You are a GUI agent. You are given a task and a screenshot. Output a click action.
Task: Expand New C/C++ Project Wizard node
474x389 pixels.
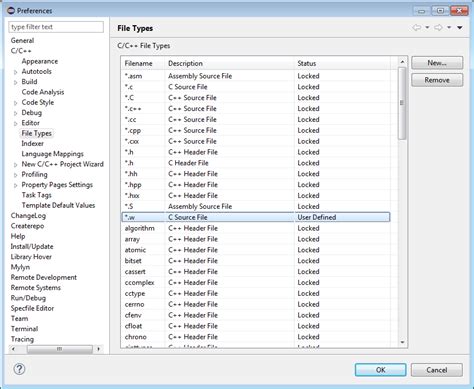point(15,165)
